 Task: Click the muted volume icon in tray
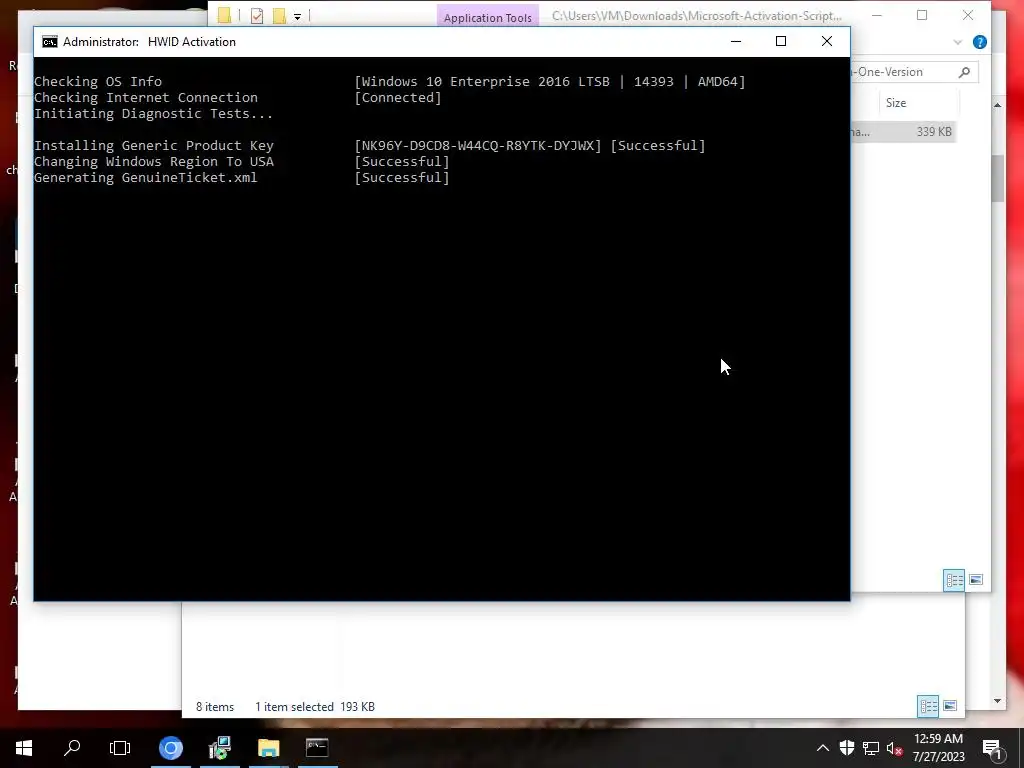click(x=894, y=748)
